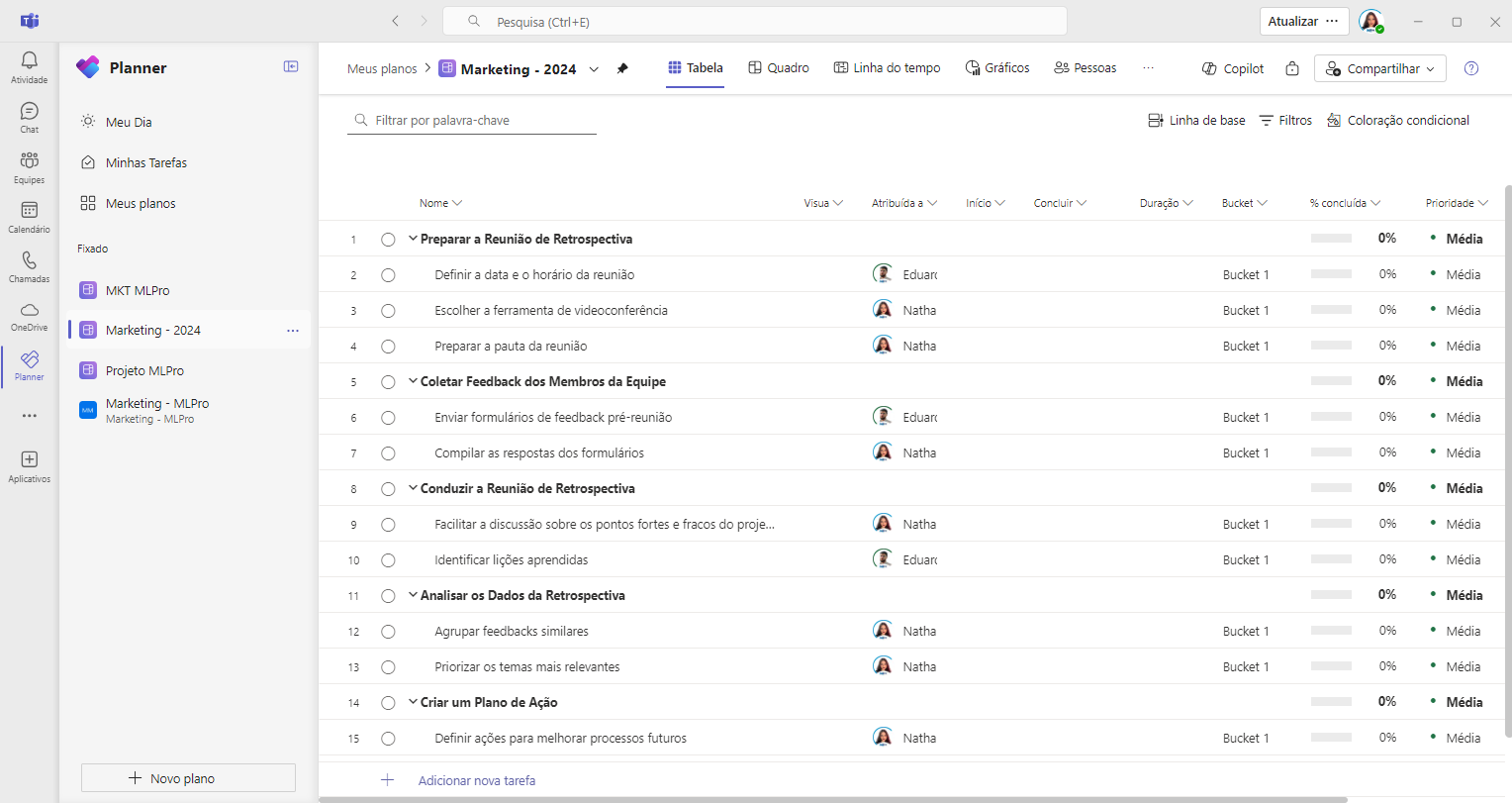
Task: Click the Marketing - MLPro blue plan icon
Action: pos(88,410)
